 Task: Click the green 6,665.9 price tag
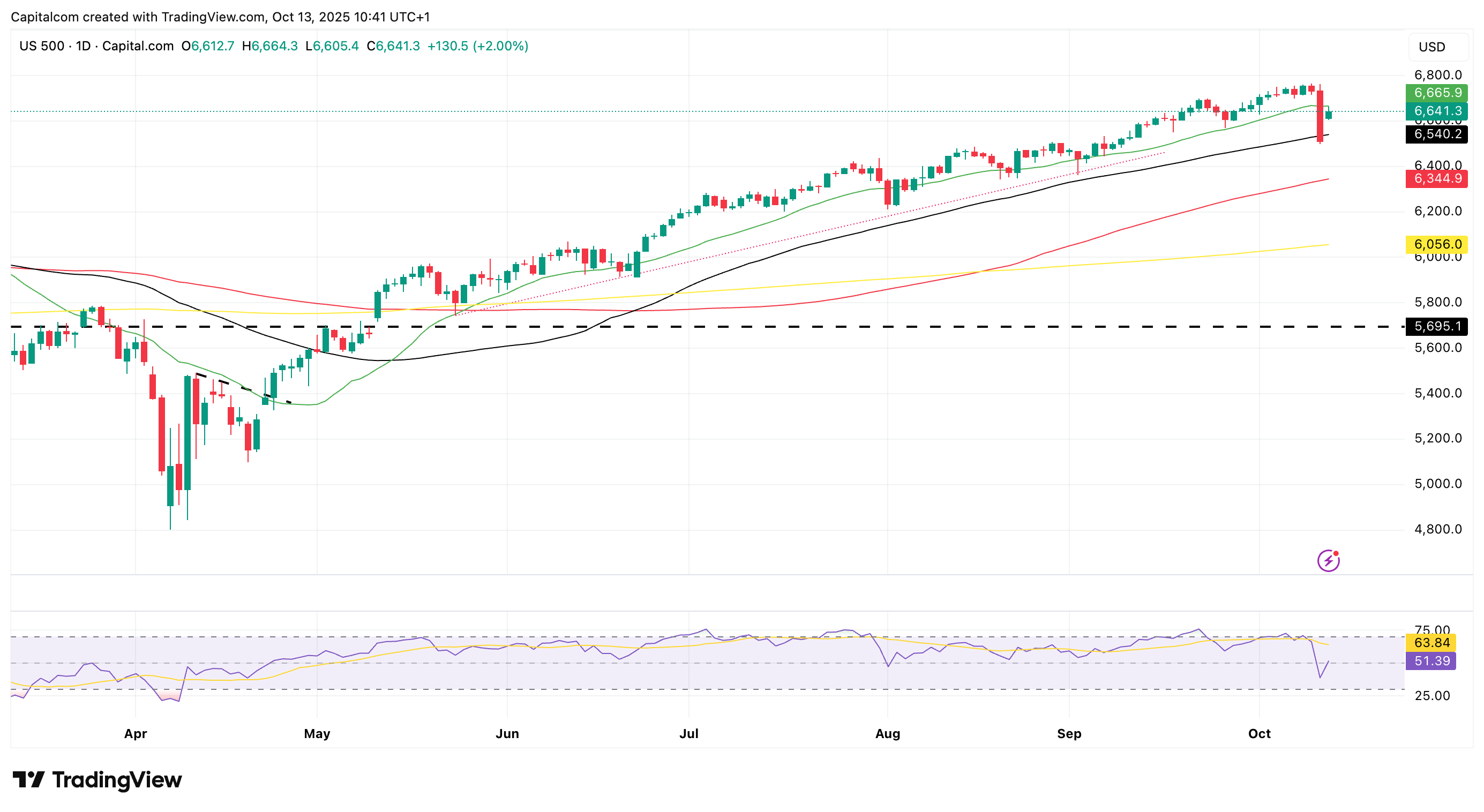pyautogui.click(x=1436, y=93)
